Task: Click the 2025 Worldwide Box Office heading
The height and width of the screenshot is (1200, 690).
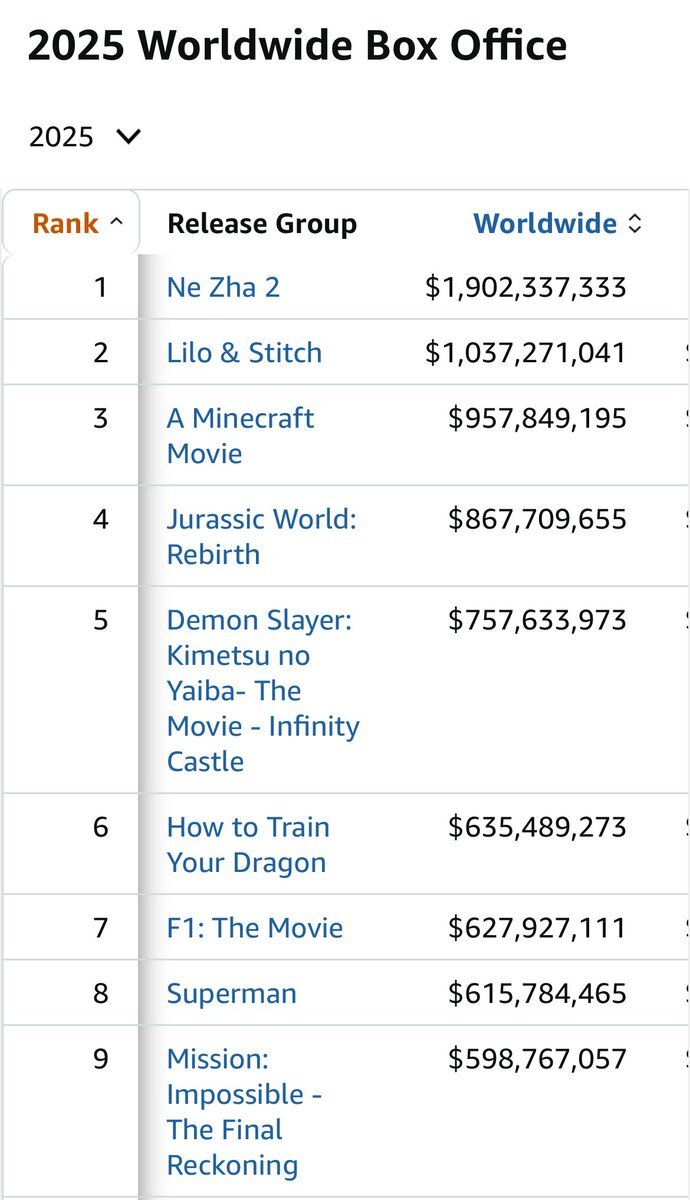Action: 297,46
